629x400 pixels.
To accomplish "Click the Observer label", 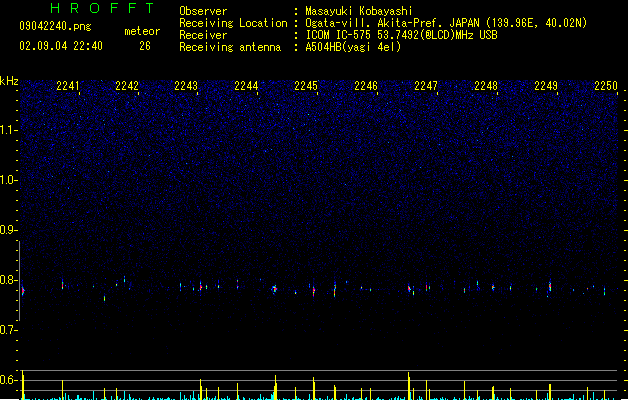I will (203, 11).
